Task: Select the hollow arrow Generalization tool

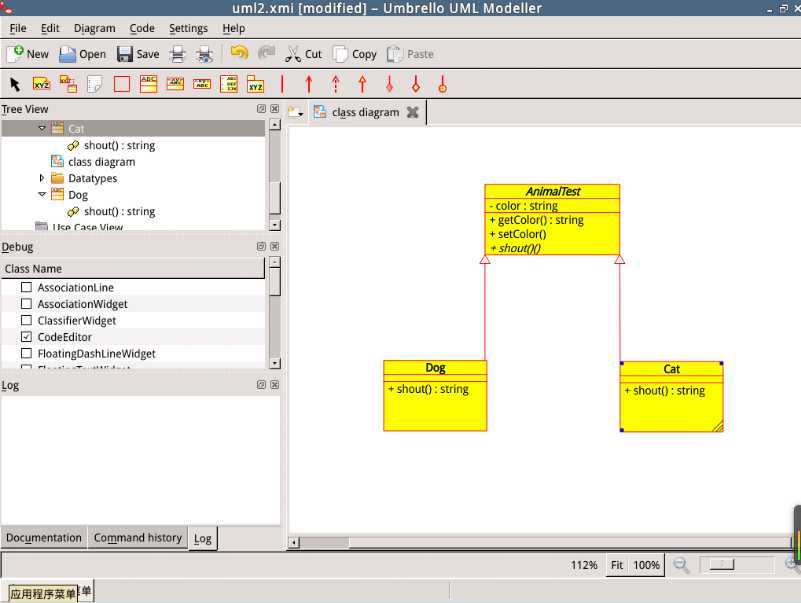Action: (362, 84)
